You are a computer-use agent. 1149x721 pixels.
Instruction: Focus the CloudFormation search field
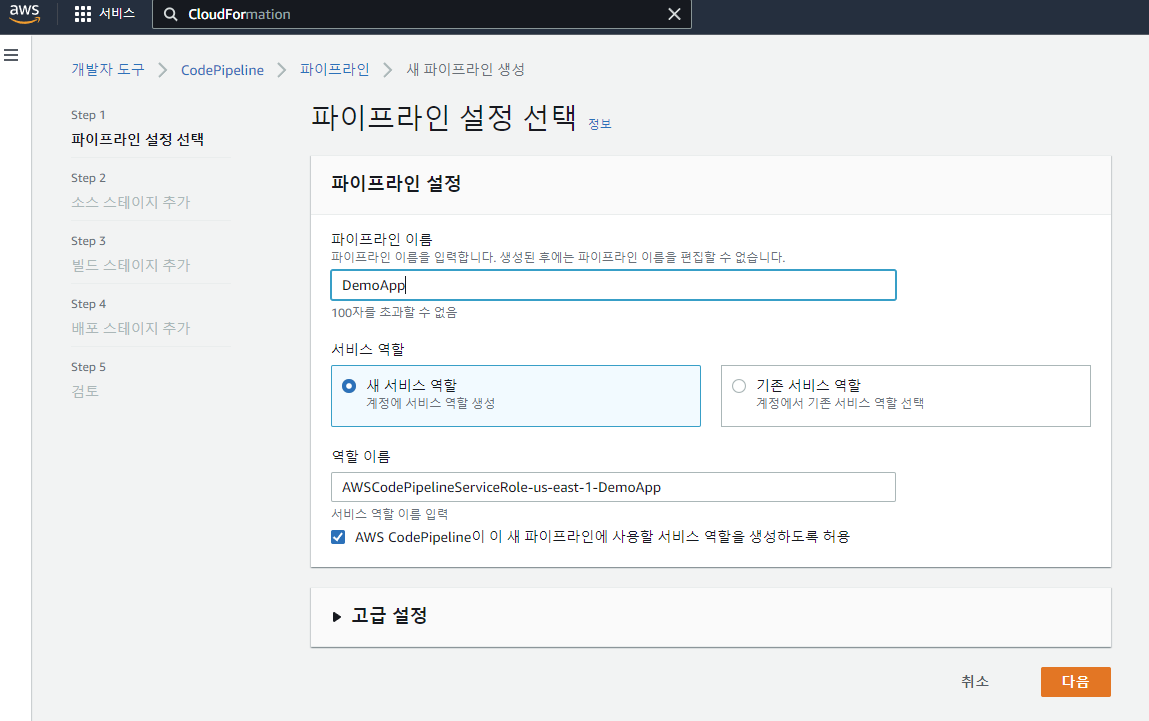click(421, 14)
